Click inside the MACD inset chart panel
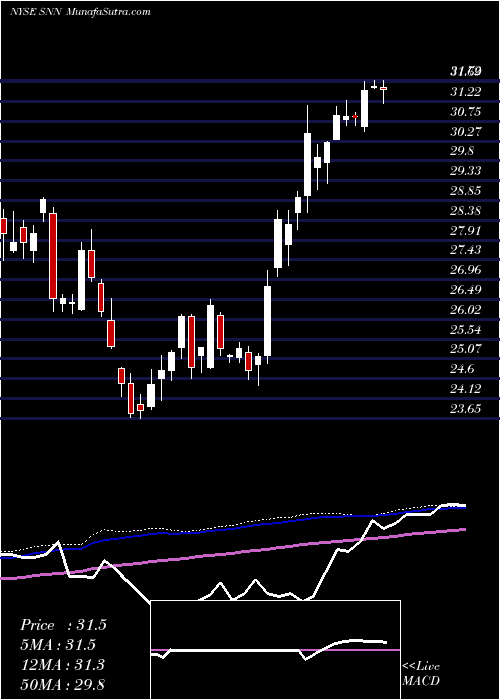 click(275, 650)
